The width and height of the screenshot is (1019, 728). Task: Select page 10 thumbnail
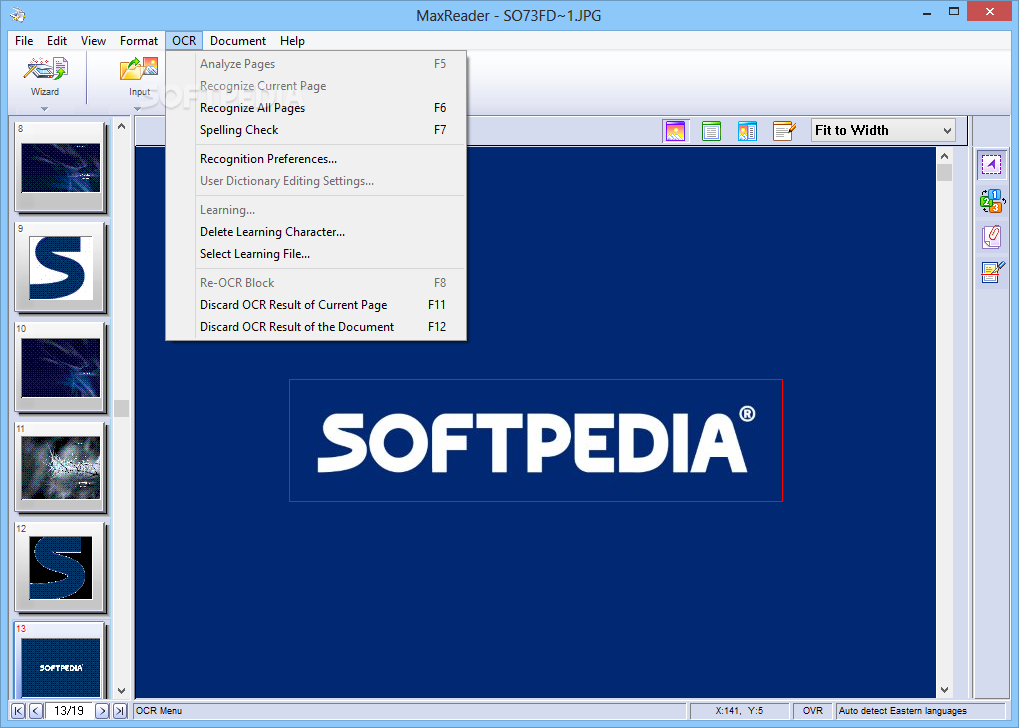pos(60,367)
